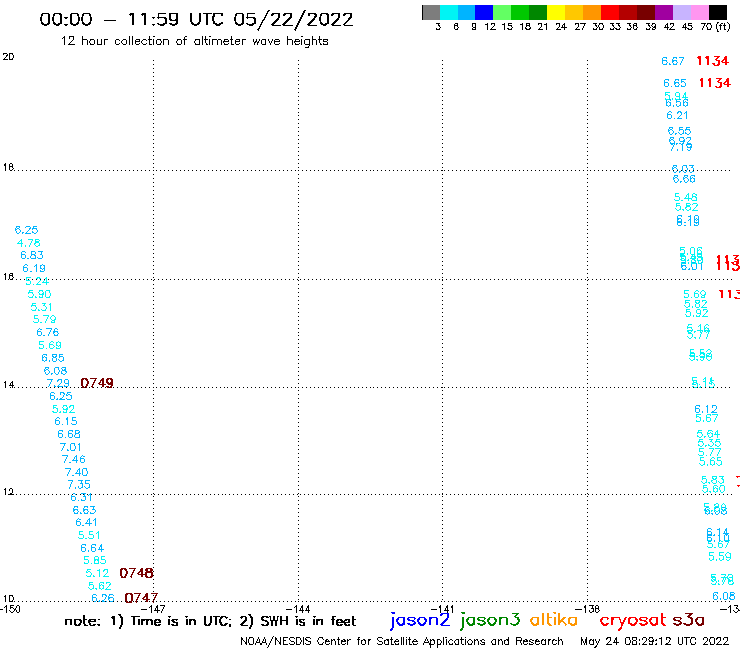Click the wave height value 5.31
The image size is (740, 650).
point(42,307)
